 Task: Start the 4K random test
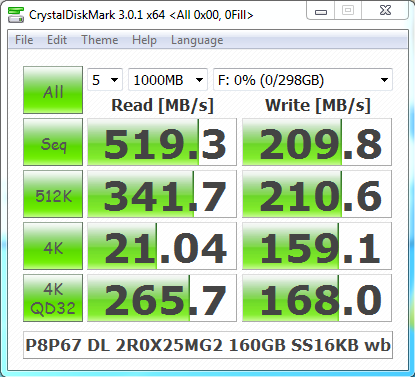(x=53, y=246)
